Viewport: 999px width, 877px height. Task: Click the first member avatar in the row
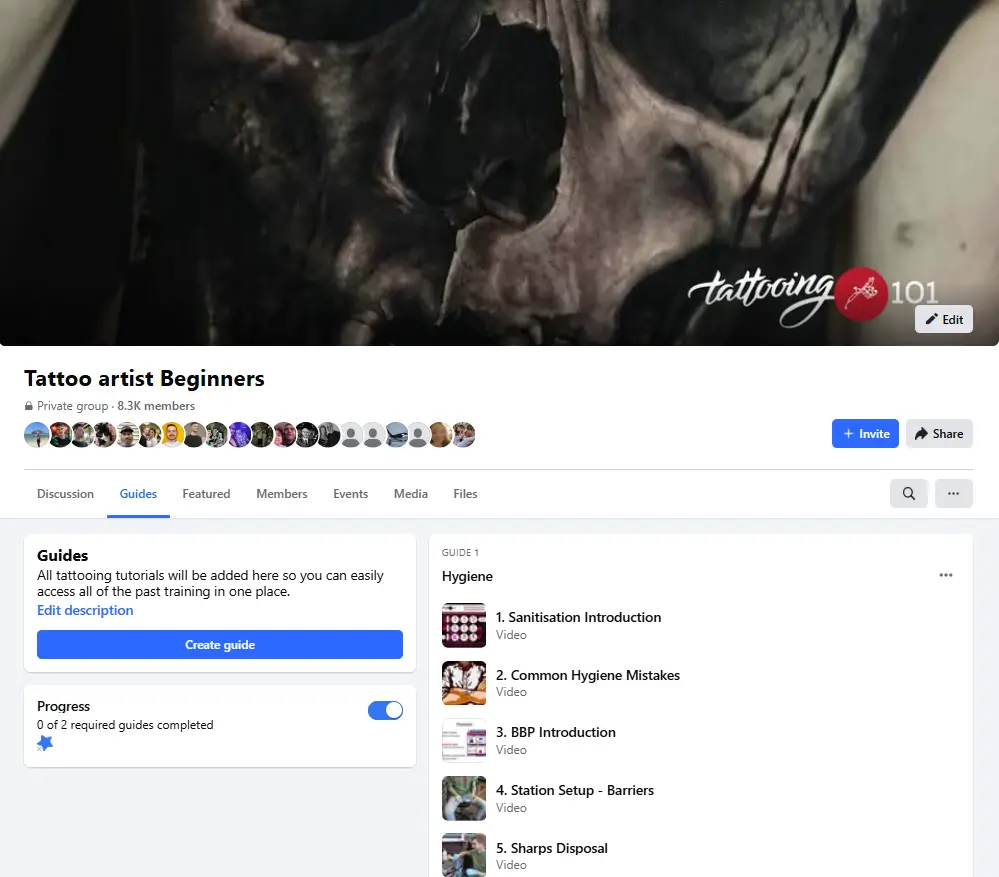[x=36, y=433]
